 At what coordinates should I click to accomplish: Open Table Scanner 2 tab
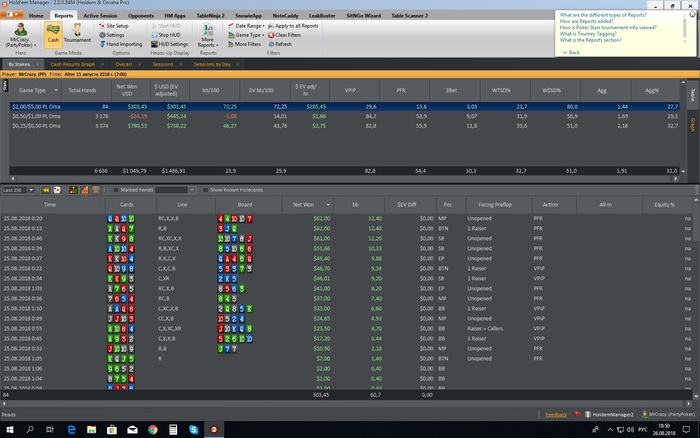(x=410, y=16)
